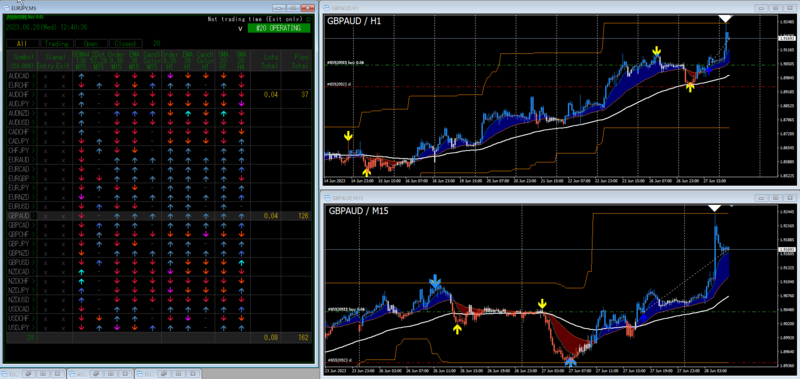
Task: Click the yellow arrow below price on M15 chart
Action: pyautogui.click(x=458, y=329)
